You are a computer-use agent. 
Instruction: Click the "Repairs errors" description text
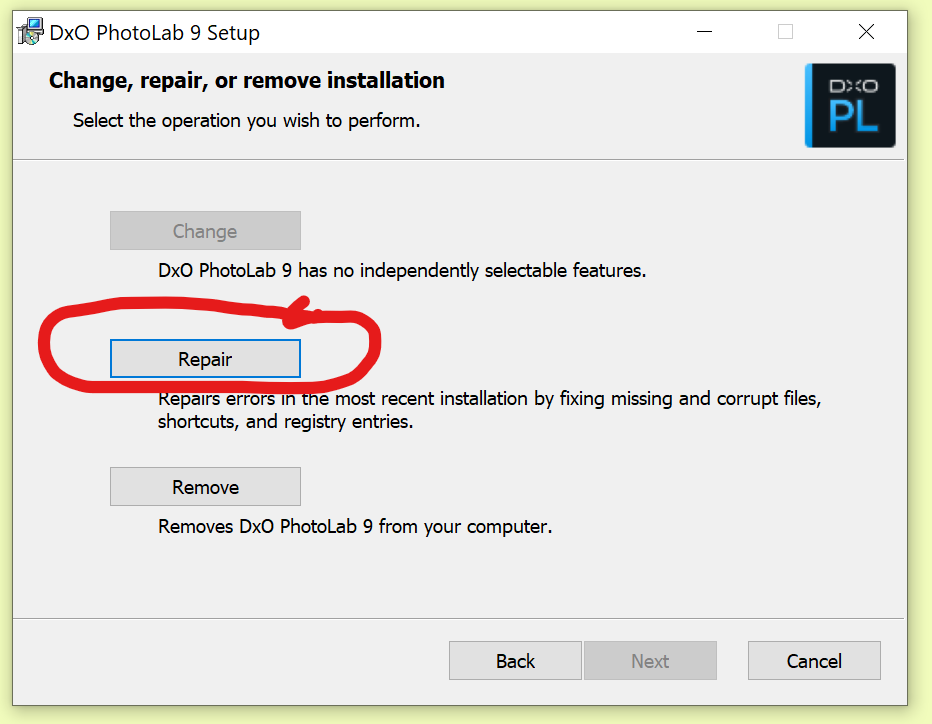pos(490,399)
